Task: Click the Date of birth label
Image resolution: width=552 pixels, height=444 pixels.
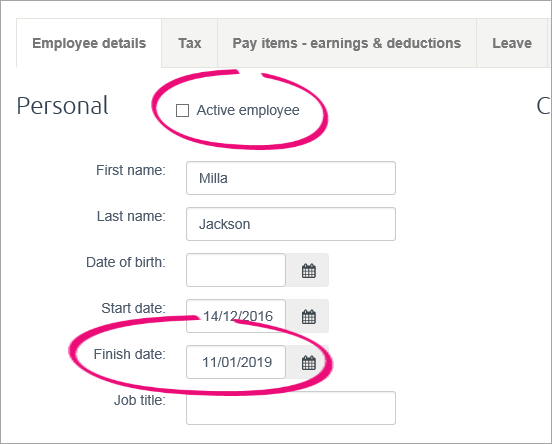Action: [126, 262]
